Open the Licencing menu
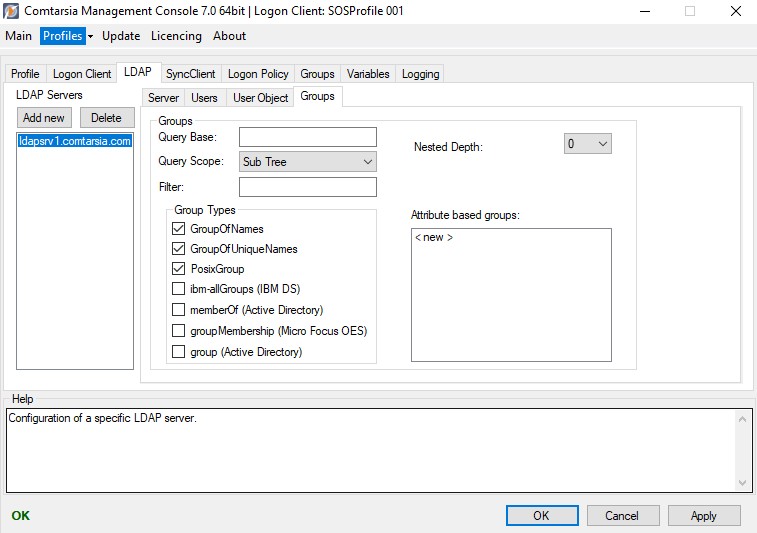The height and width of the screenshot is (533, 757). (x=176, y=36)
